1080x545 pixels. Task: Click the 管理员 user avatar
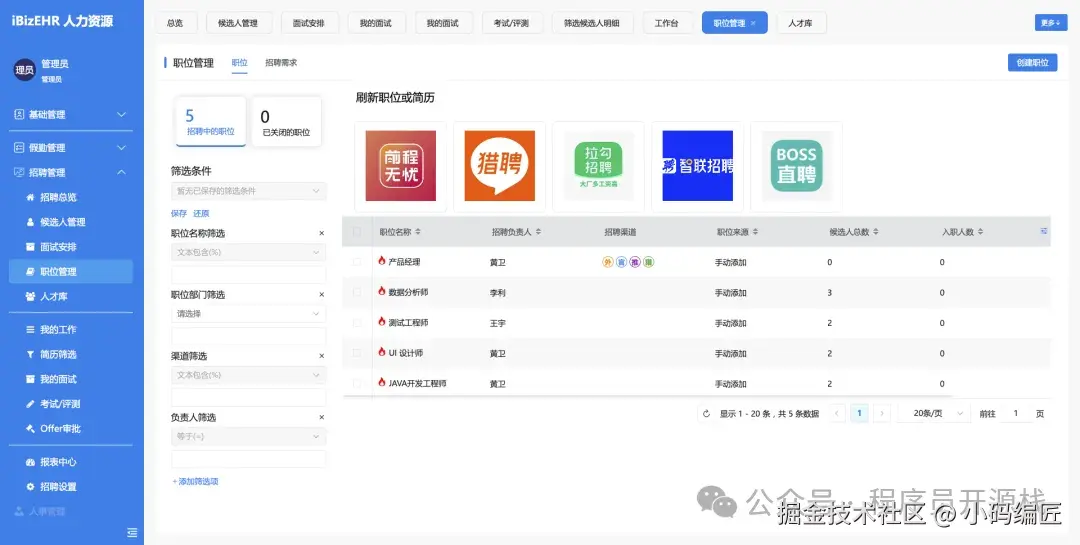point(25,70)
